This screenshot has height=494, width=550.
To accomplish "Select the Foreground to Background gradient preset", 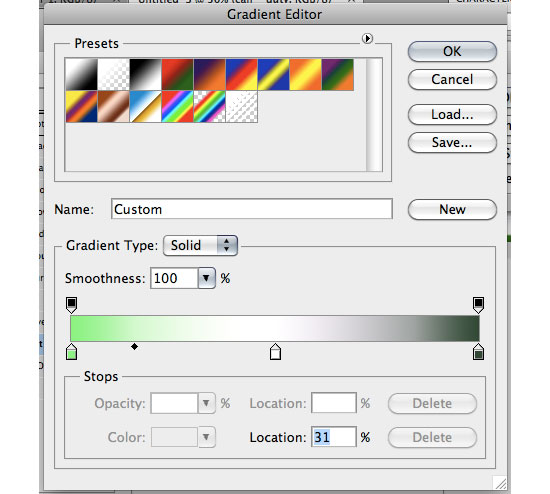I will (x=81, y=74).
